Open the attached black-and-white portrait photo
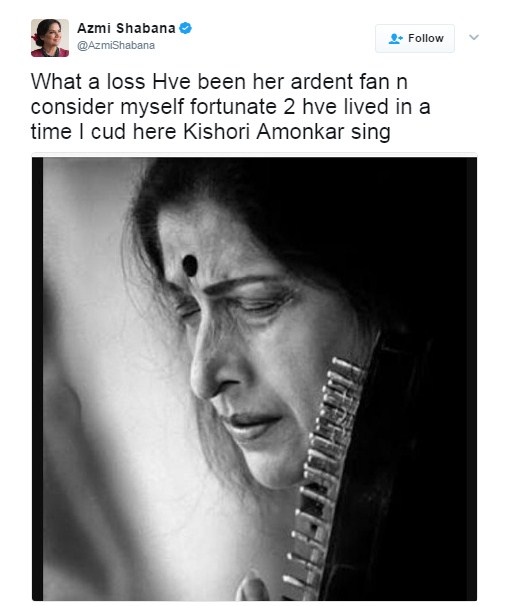This screenshot has width=509, height=606. (254, 379)
